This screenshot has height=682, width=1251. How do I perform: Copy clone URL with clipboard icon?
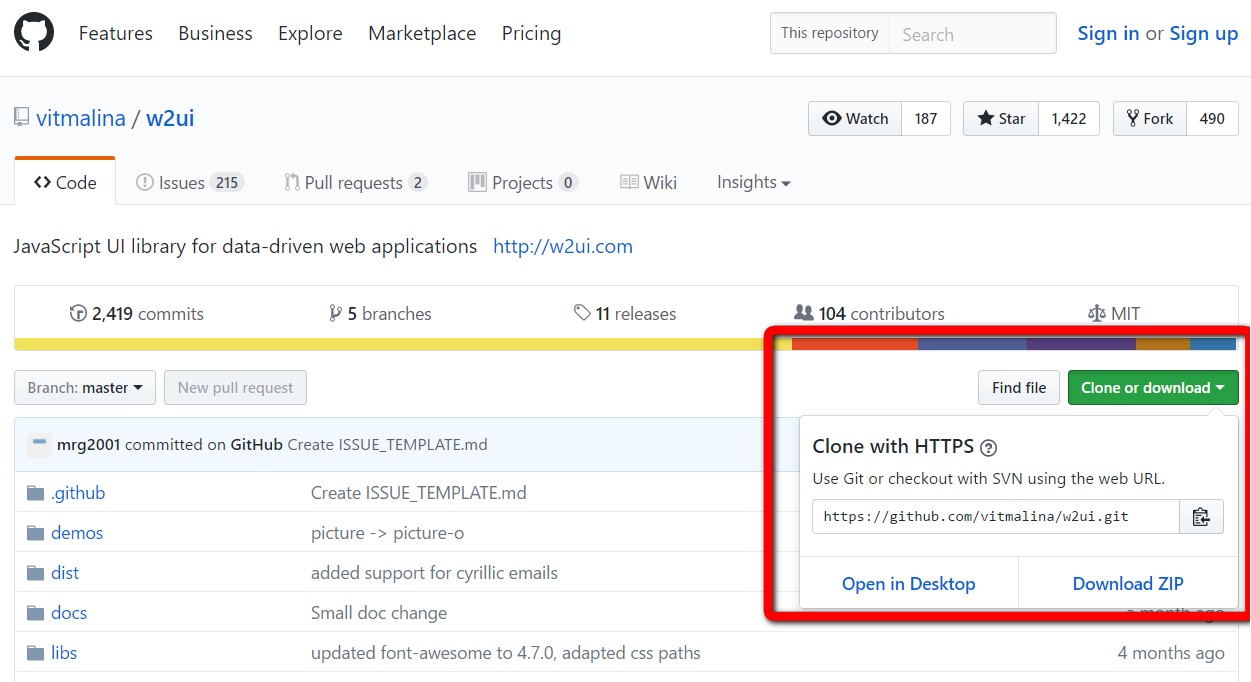pos(1201,517)
